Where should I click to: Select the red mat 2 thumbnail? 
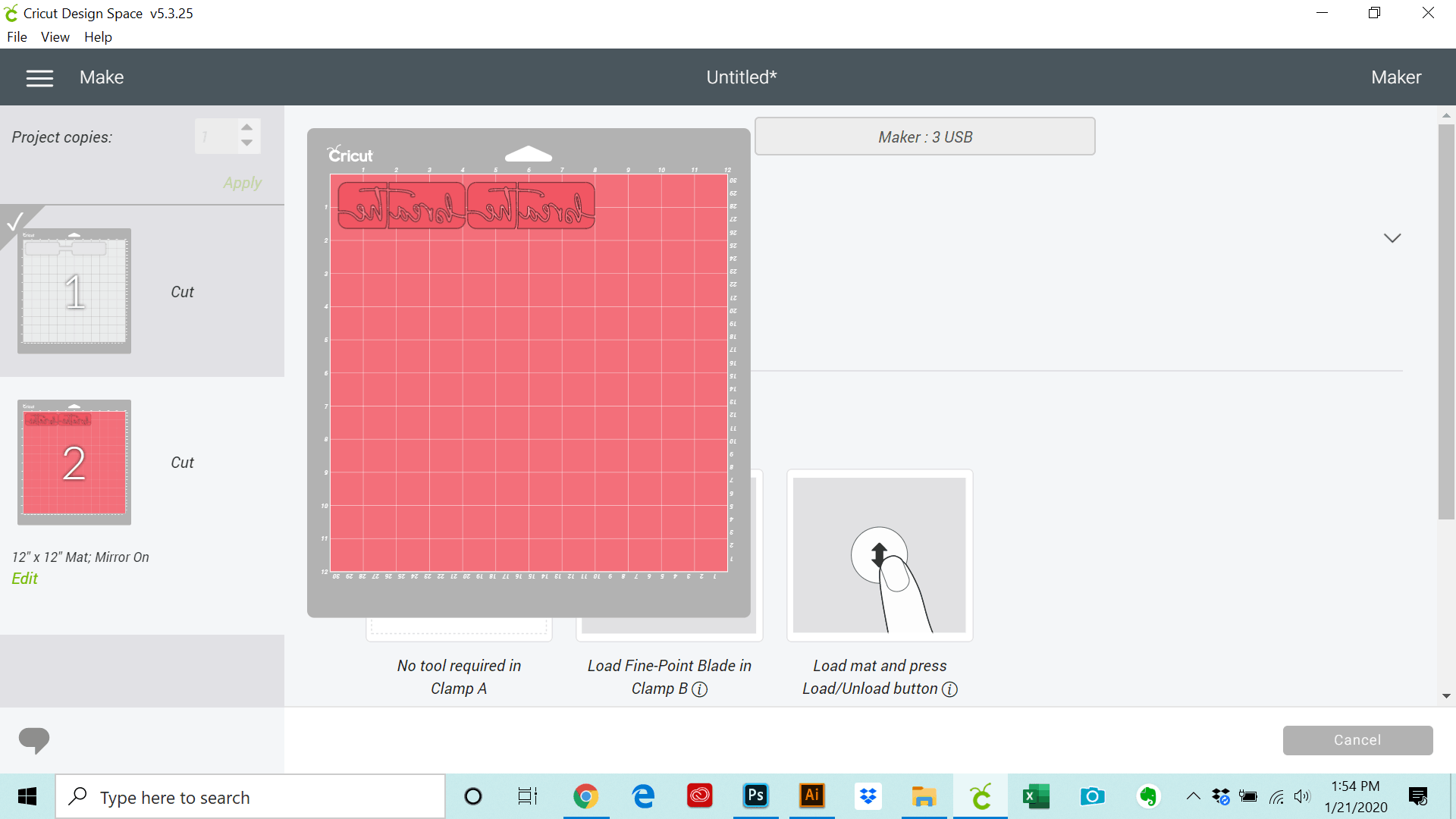[x=74, y=463]
